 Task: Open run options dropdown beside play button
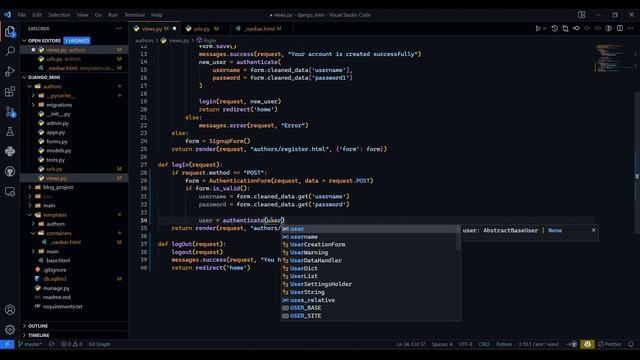[x=544, y=29]
